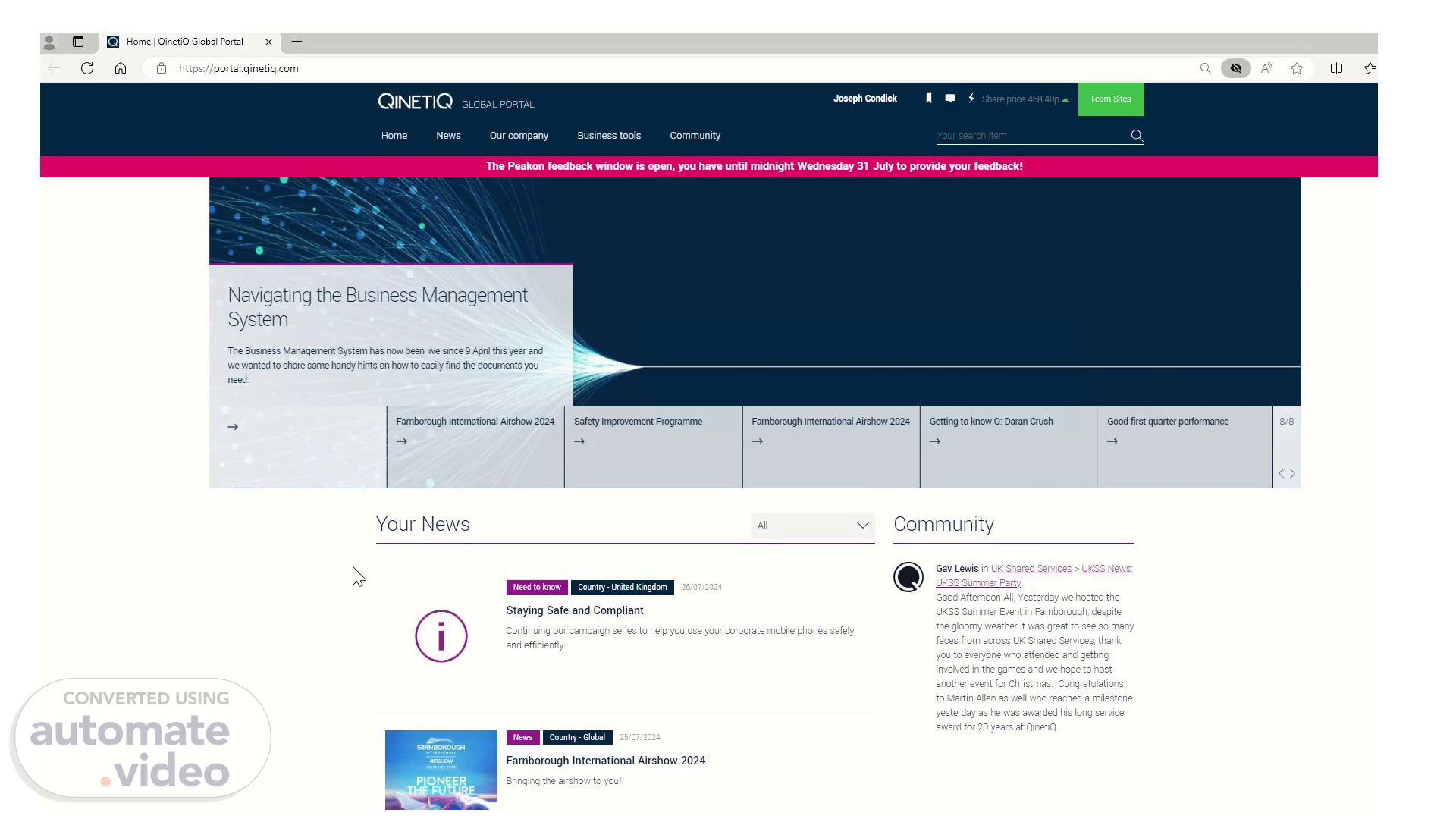Start the Read aloud feature
The image size is (1456, 819).
(x=1266, y=68)
